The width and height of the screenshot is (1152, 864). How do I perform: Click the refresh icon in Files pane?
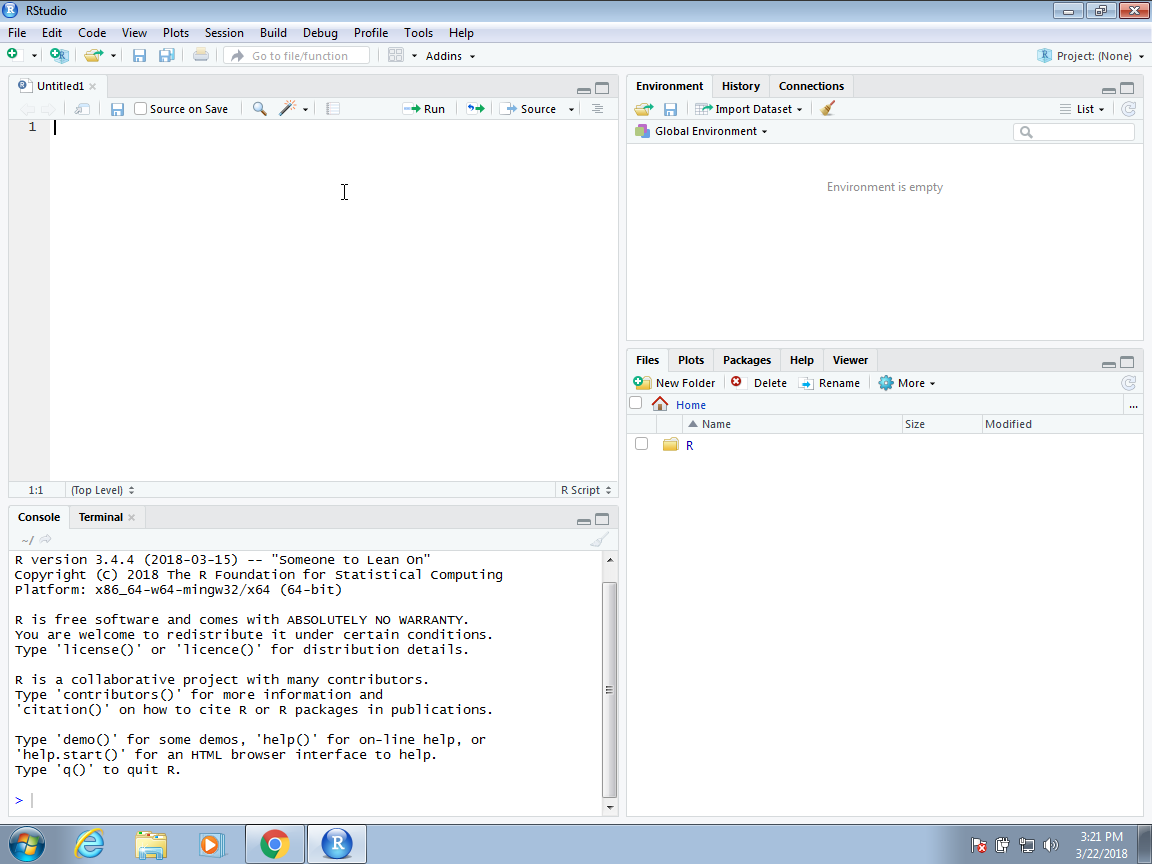coord(1128,383)
